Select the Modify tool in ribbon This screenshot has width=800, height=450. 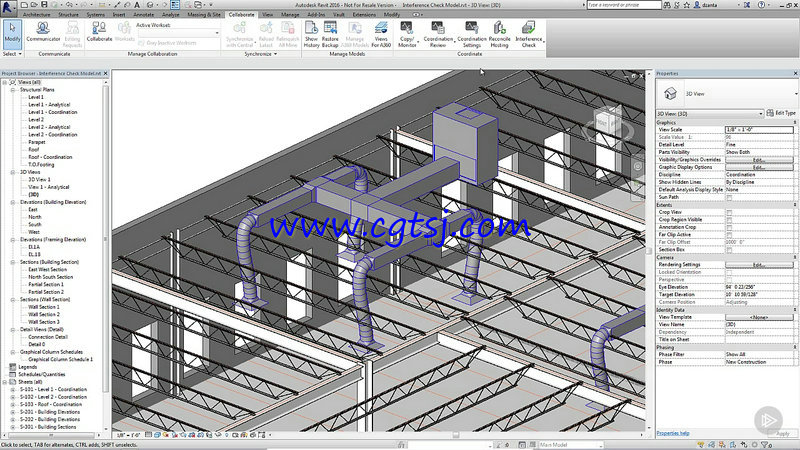(12, 34)
